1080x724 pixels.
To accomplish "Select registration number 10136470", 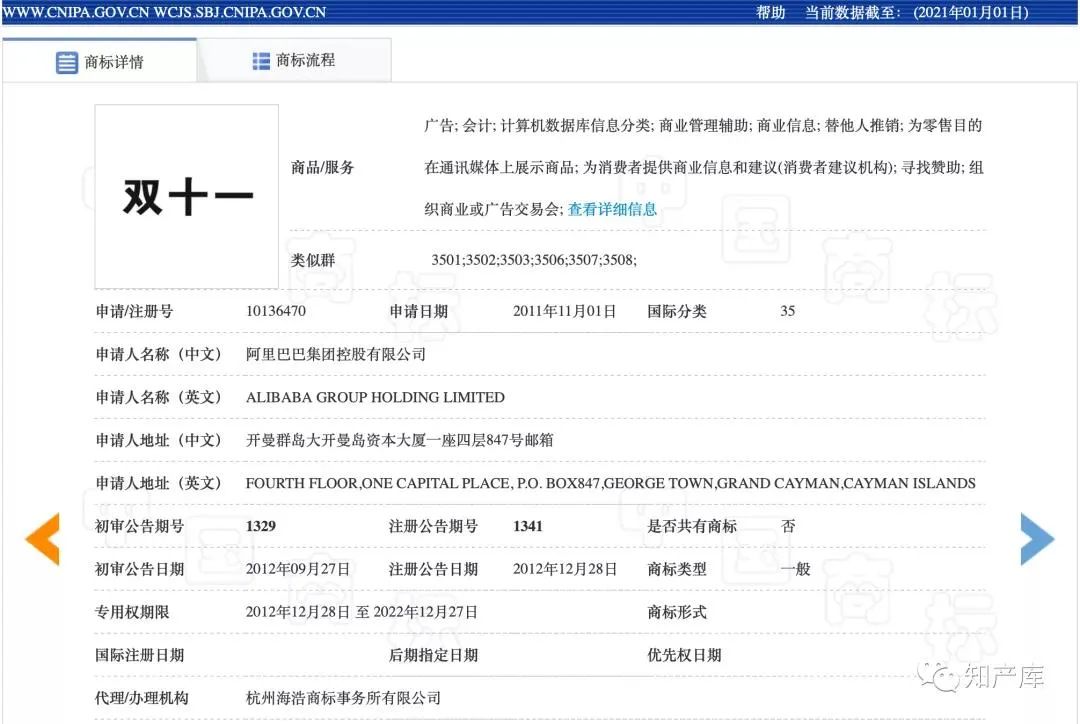I will point(276,311).
